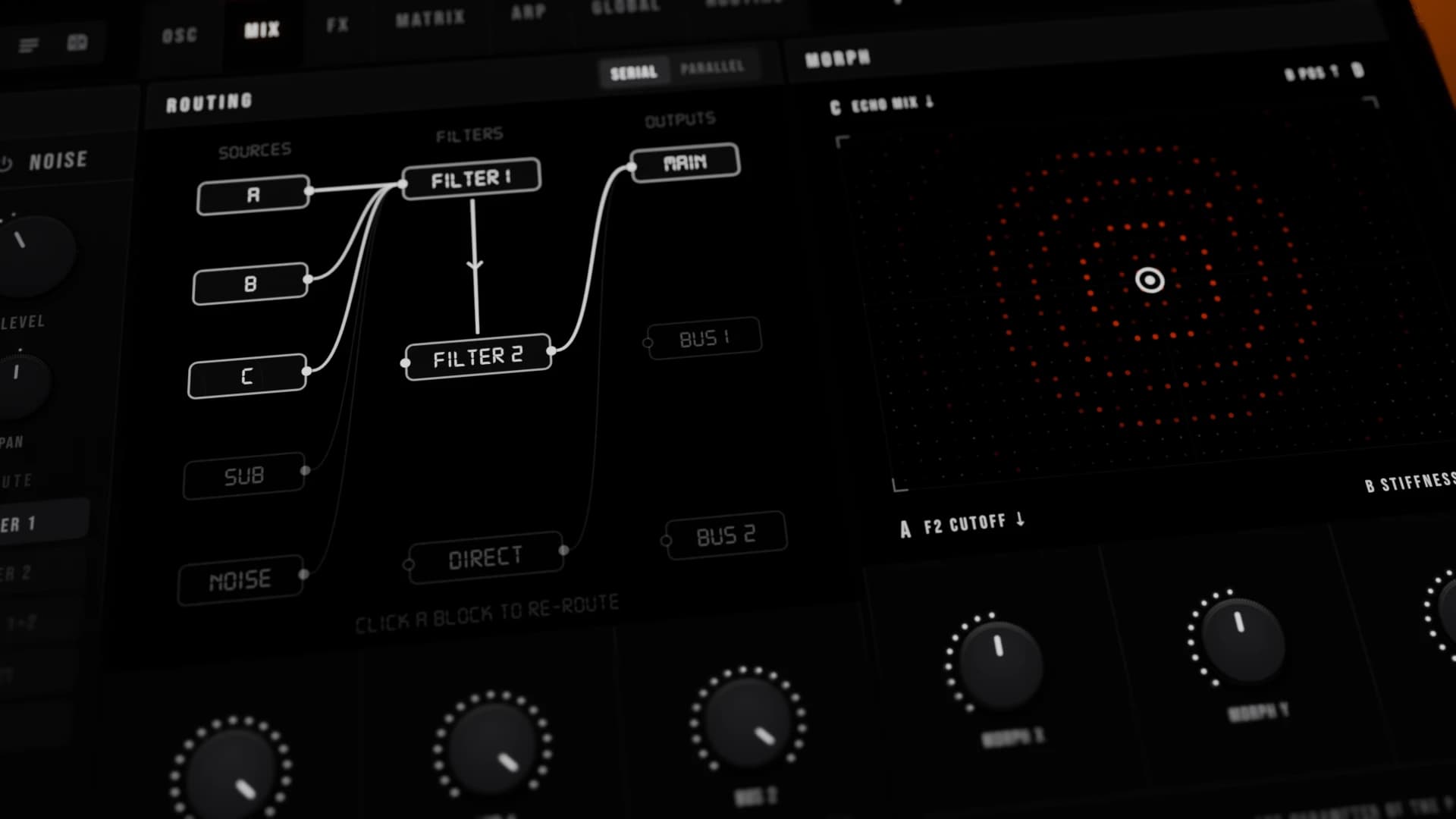Go to the MATRIX tab
The image size is (1456, 819).
(430, 18)
